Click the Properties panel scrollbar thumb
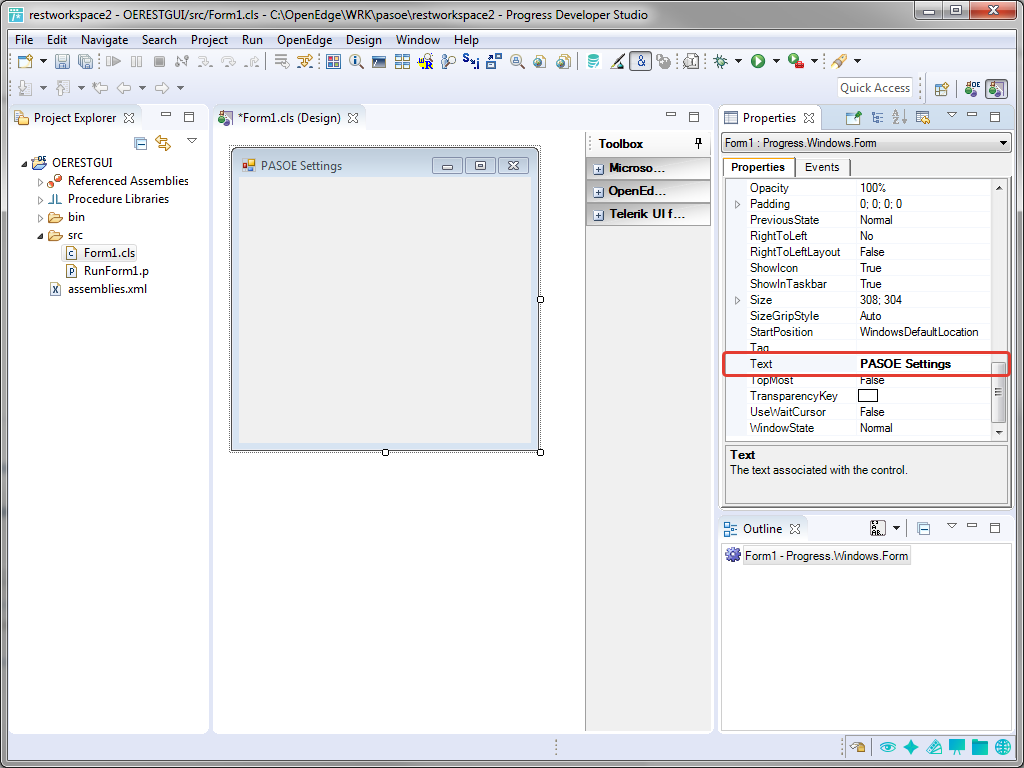Viewport: 1024px width, 768px height. (x=998, y=392)
